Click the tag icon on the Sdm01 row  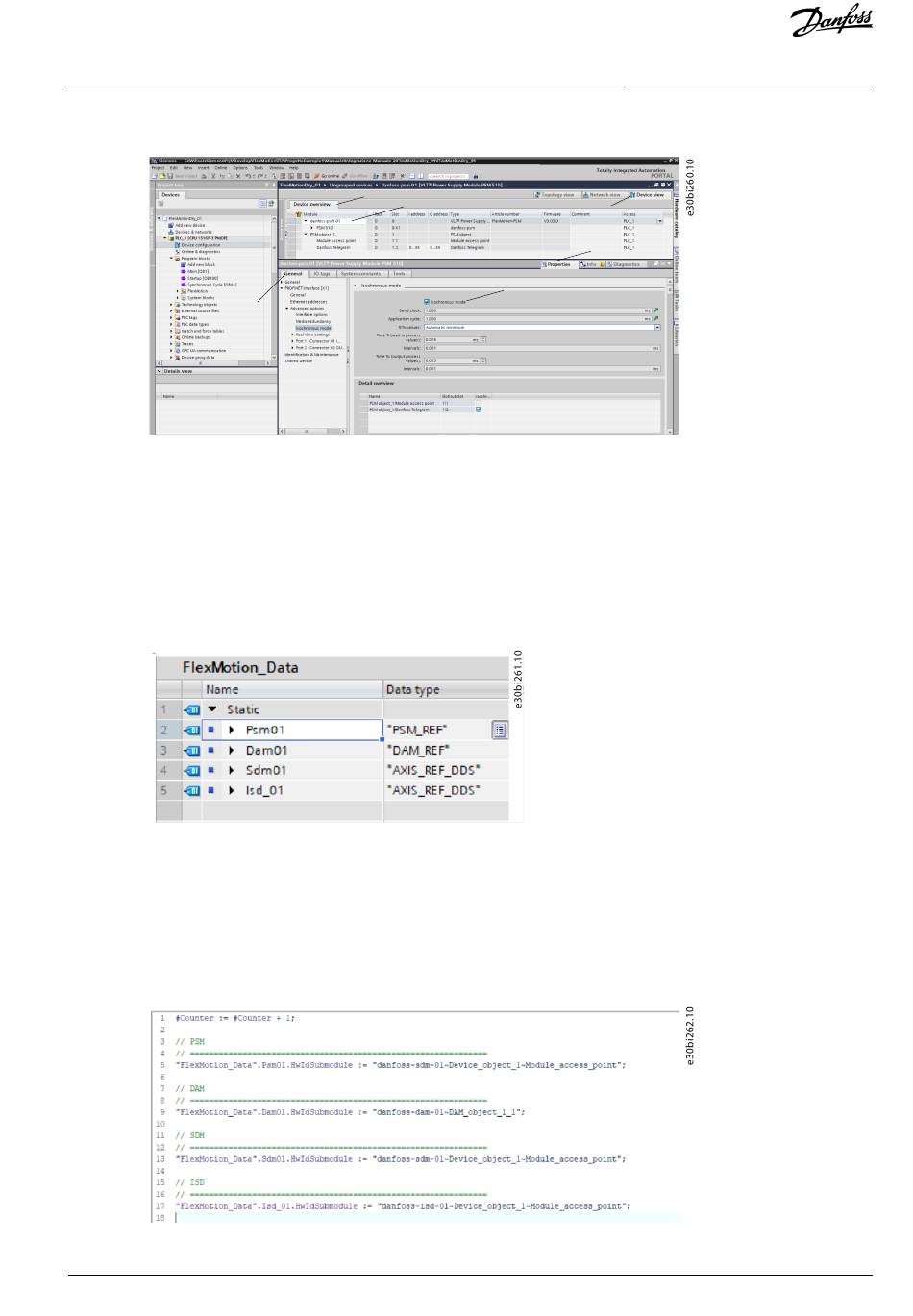point(192,770)
